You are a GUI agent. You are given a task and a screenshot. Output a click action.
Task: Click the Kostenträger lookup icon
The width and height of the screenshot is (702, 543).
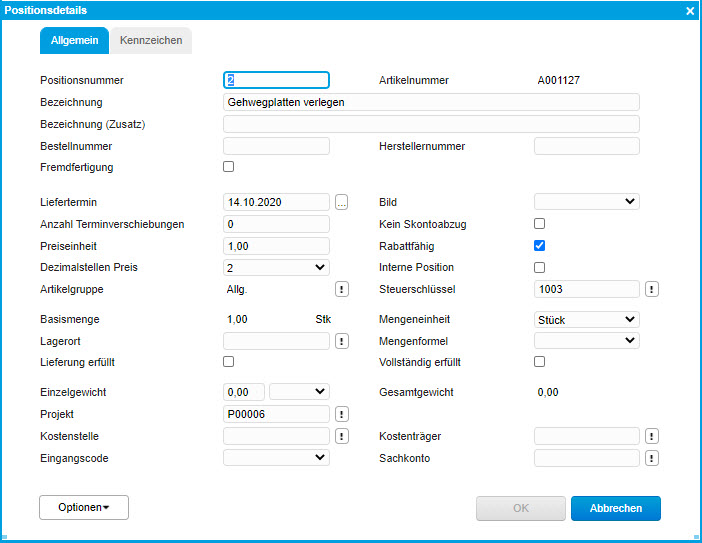tap(652, 436)
